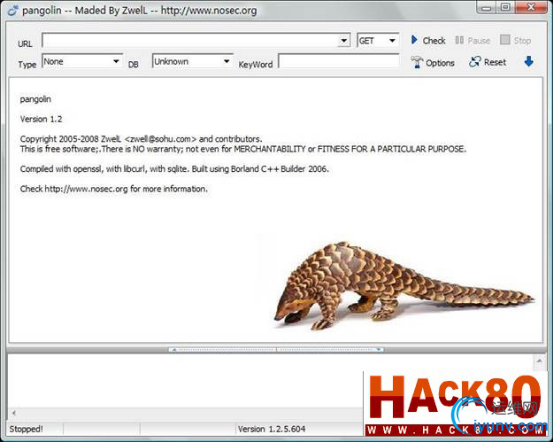
Task: Click the Reset button
Action: pyautogui.click(x=488, y=62)
